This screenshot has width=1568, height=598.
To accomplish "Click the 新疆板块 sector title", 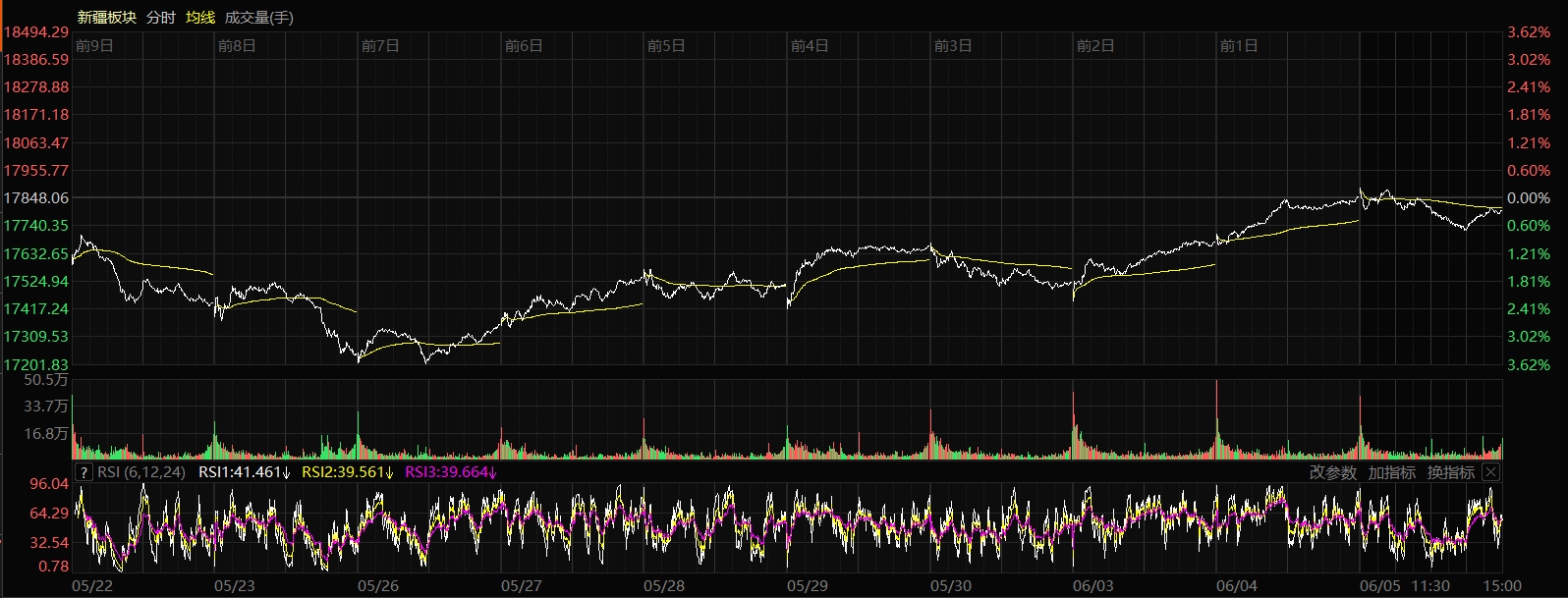I will (107, 18).
